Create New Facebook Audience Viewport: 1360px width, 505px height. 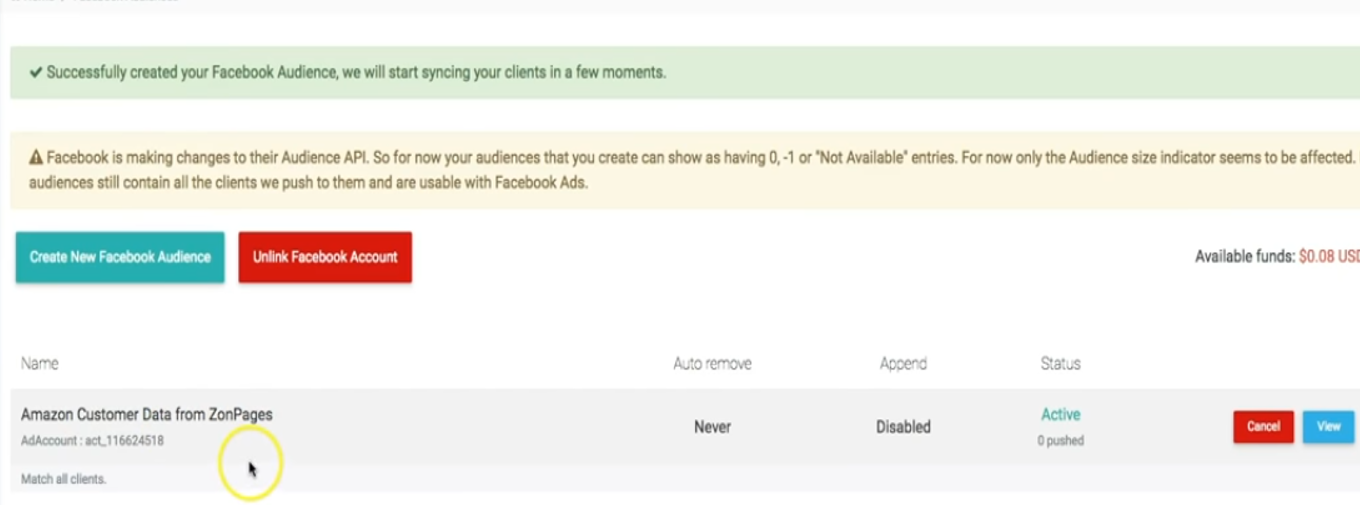tap(120, 257)
